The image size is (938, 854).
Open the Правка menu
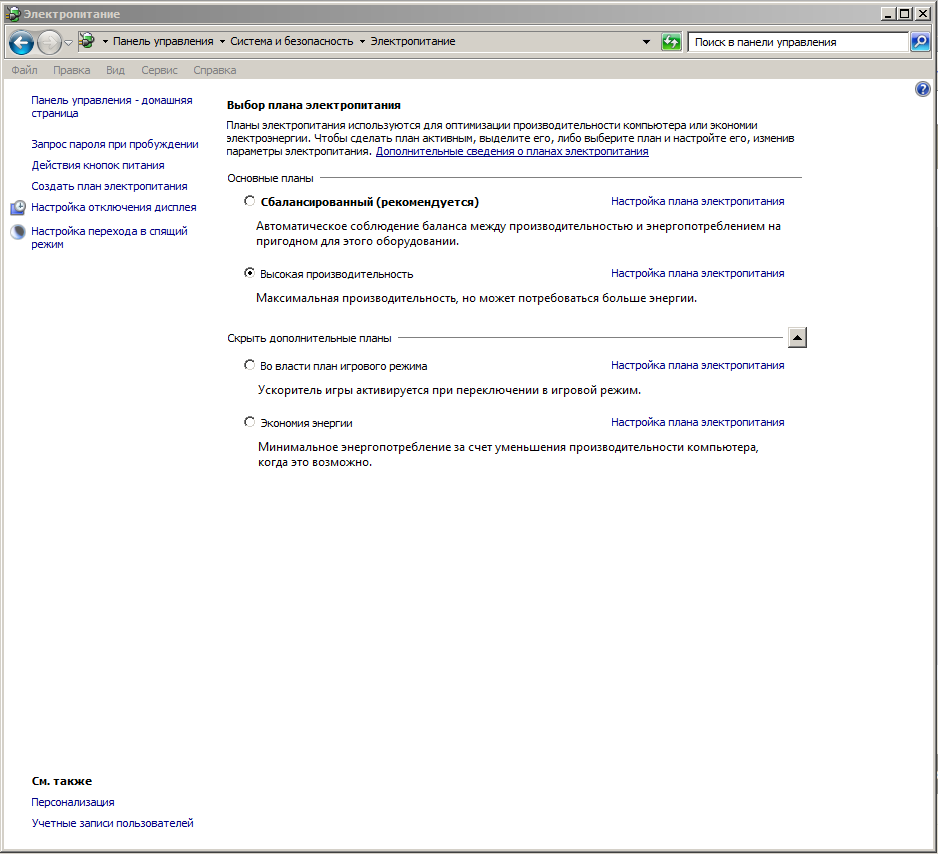(72, 70)
